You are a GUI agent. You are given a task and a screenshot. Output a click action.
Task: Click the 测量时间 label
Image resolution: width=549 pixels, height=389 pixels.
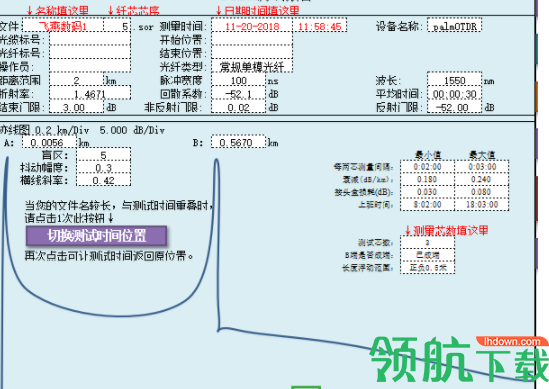[x=183, y=26]
